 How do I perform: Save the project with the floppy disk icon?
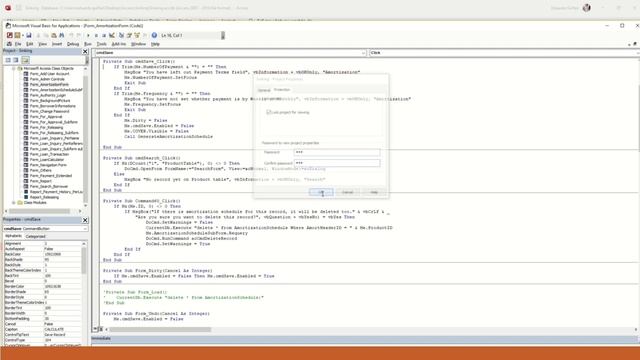pyautogui.click(x=29, y=36)
